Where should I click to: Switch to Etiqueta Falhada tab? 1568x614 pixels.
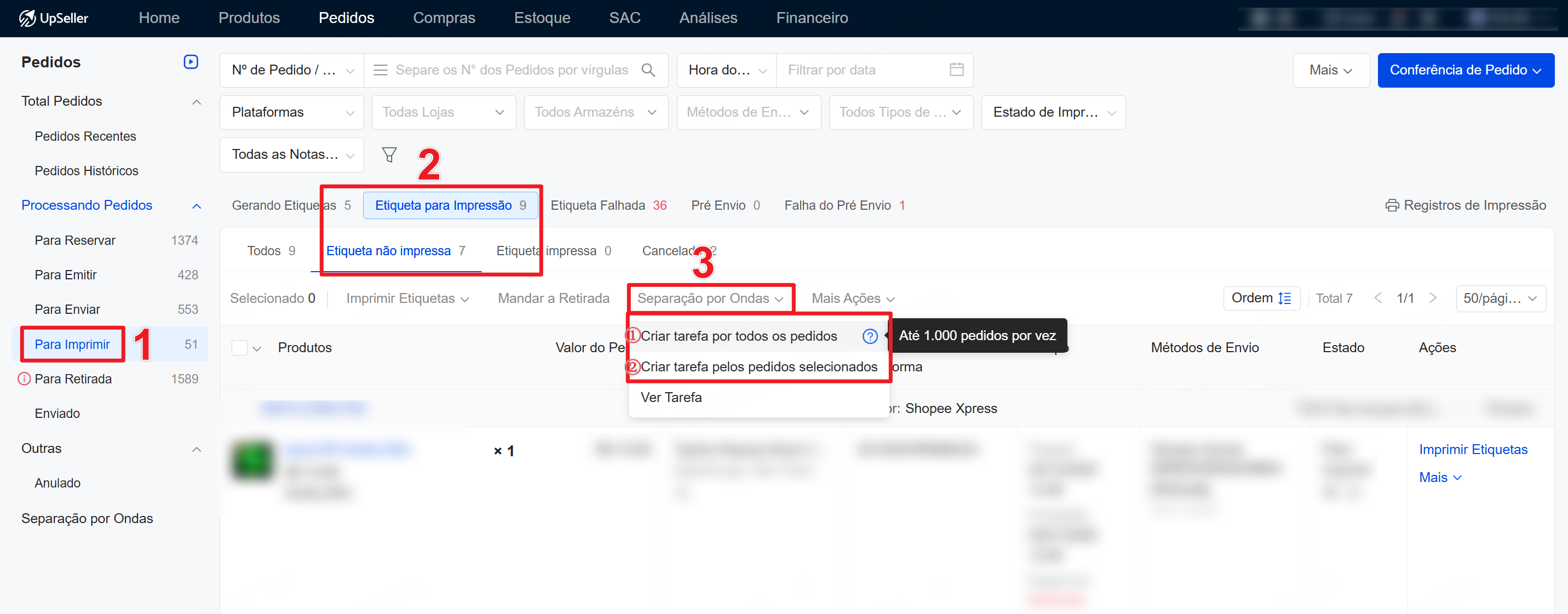(608, 206)
